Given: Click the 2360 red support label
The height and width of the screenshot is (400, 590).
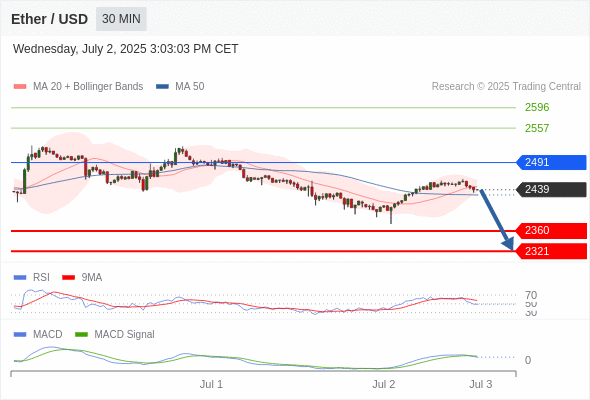Looking at the screenshot, I should [x=551, y=231].
